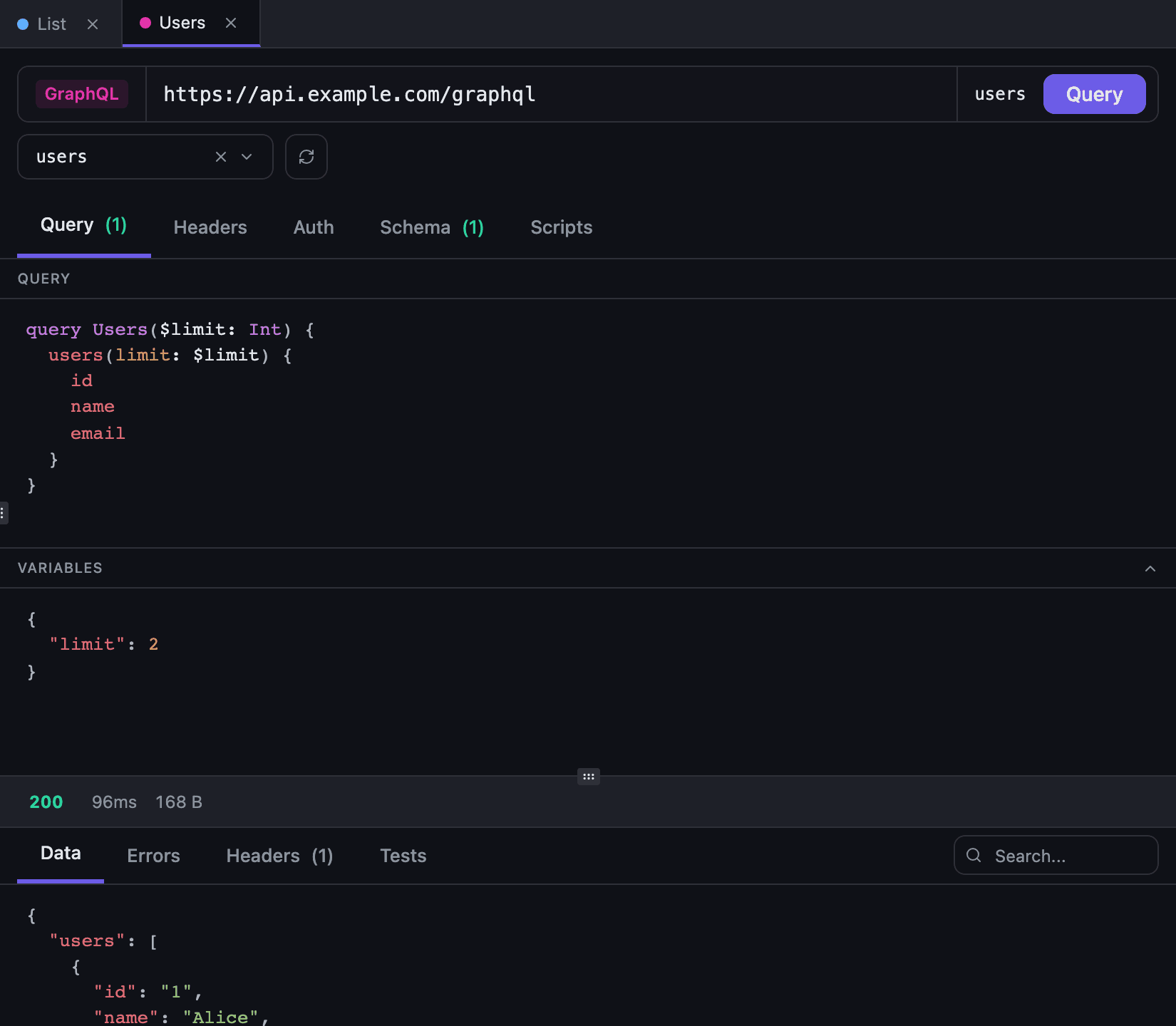Refresh the schema with the reload icon
Viewport: 1176px width, 1026px height.
point(306,157)
